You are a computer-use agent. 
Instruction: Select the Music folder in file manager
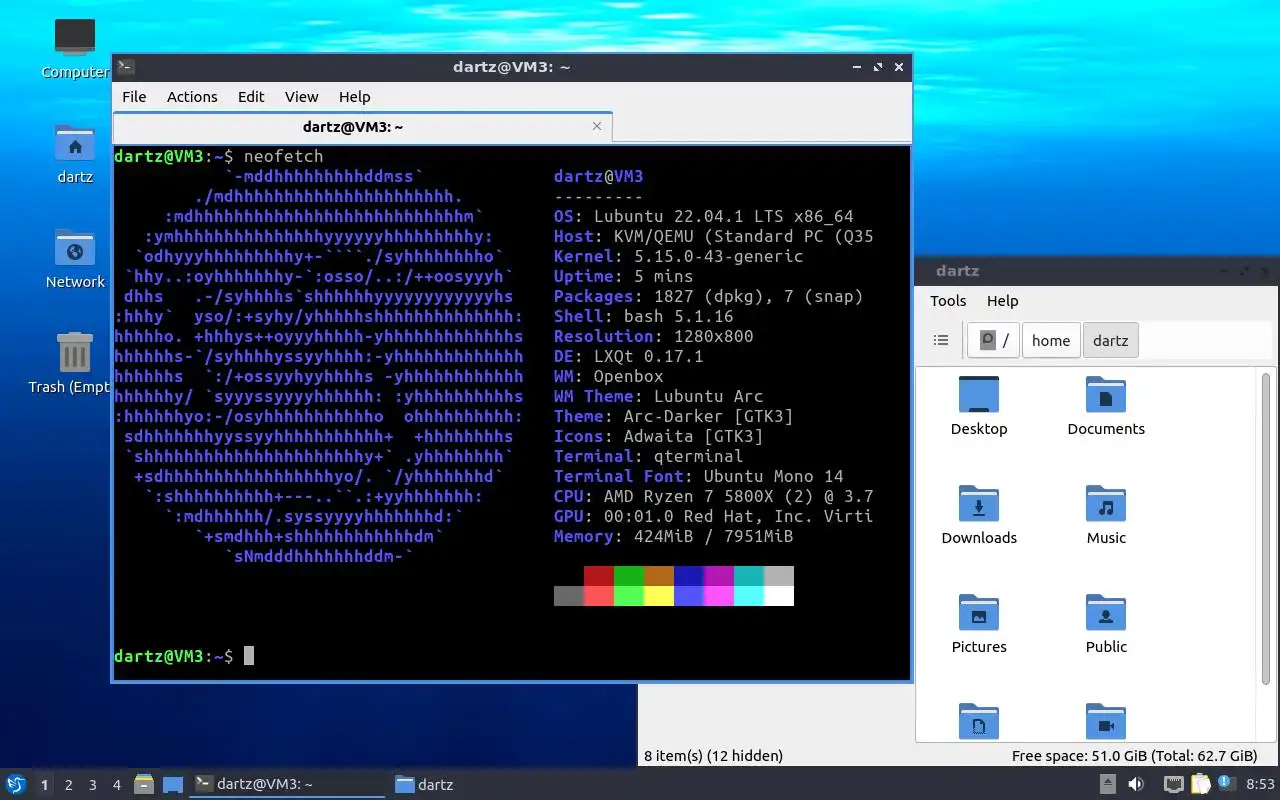point(1106,516)
